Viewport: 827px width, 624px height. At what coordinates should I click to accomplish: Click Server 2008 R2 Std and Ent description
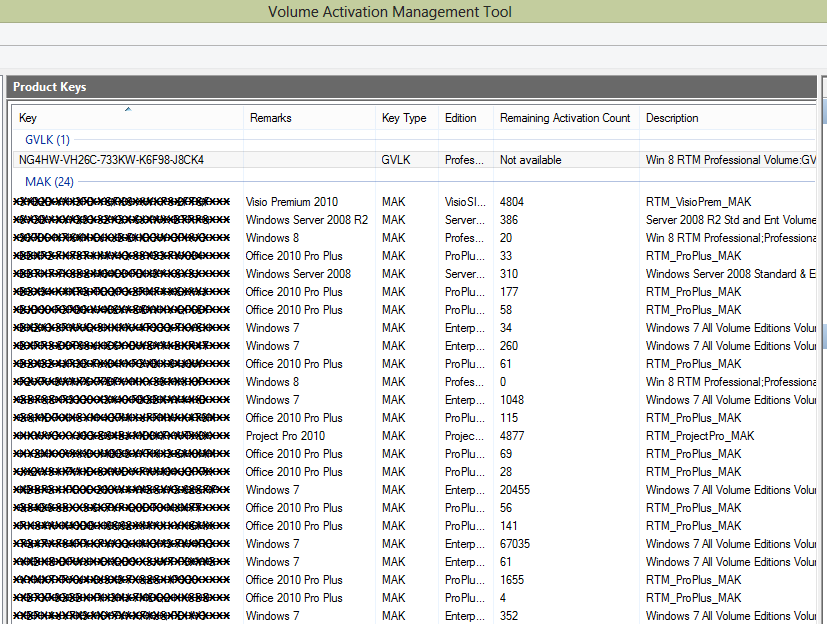point(730,220)
